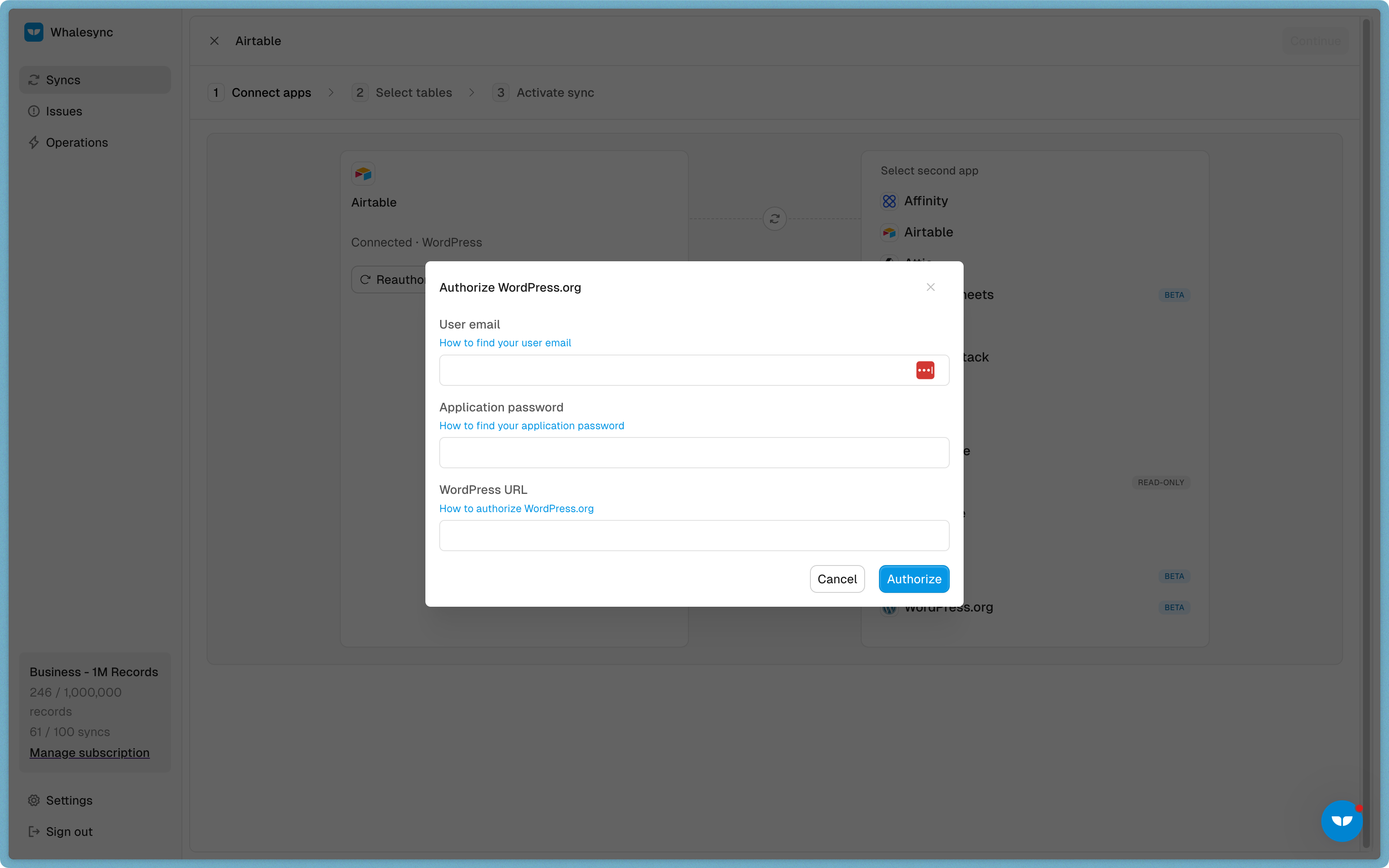The height and width of the screenshot is (868, 1389).
Task: Open the Whalesync chat launcher bubble
Action: coord(1341,821)
